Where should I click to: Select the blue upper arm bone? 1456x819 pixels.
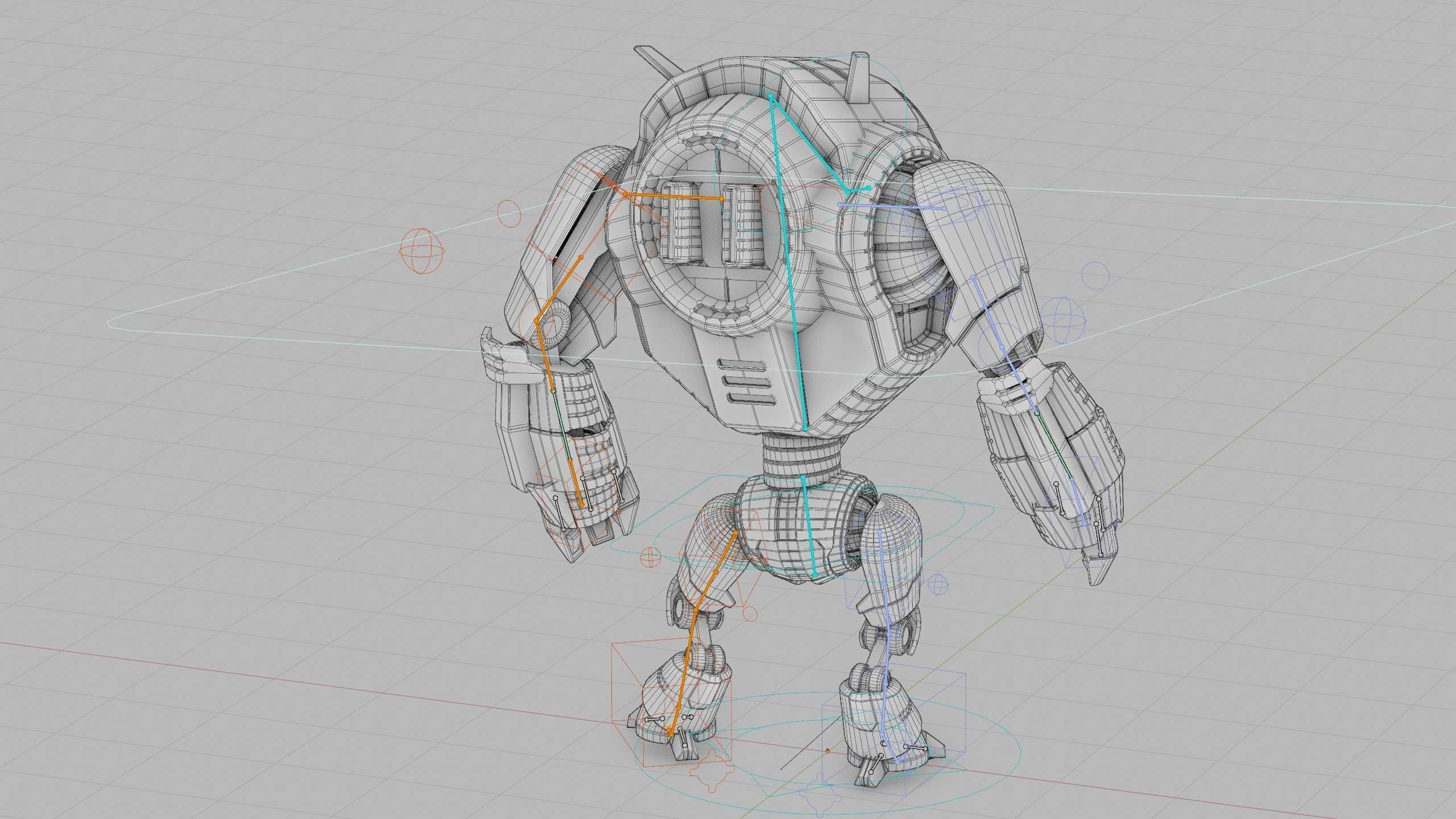click(x=987, y=312)
